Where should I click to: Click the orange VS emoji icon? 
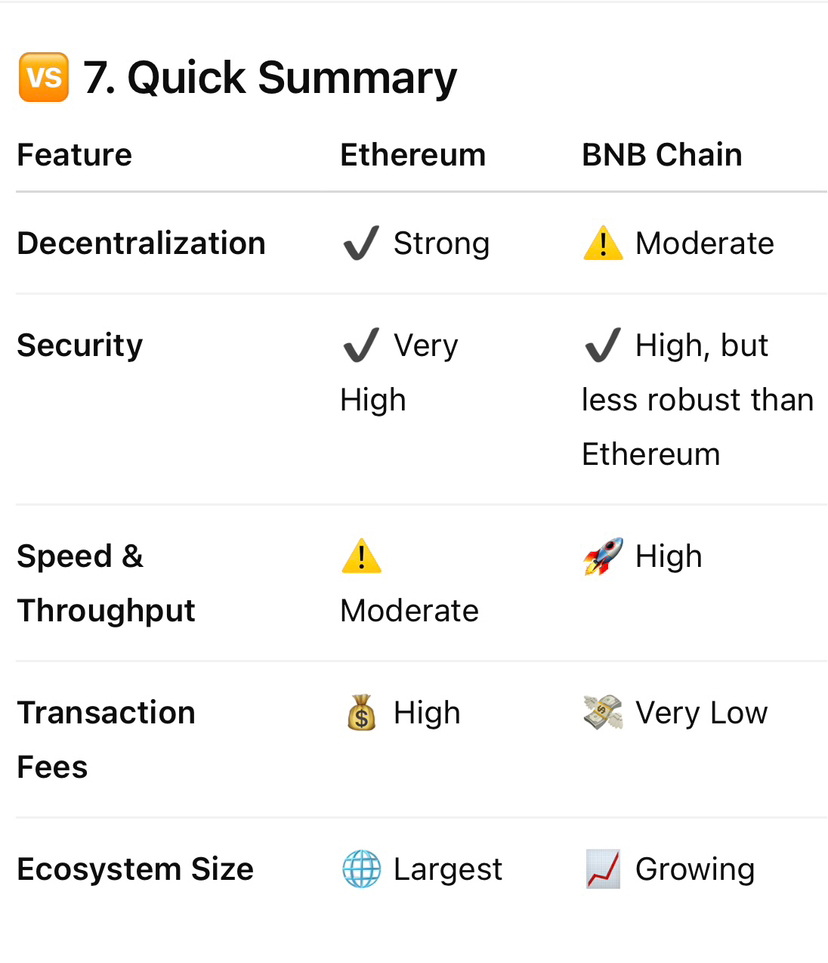pyautogui.click(x=44, y=77)
